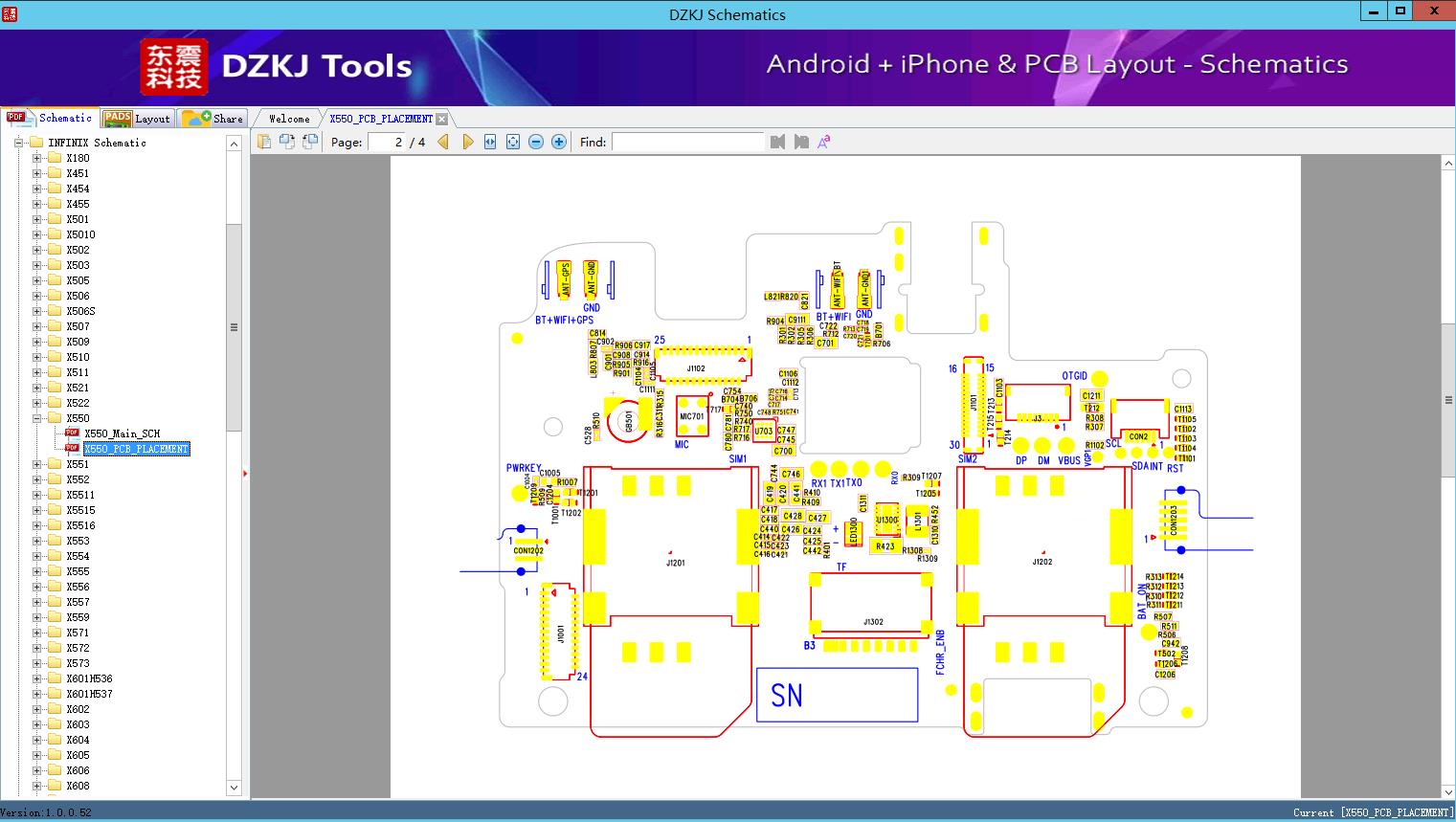This screenshot has height=822, width=1456.
Task: Click the OTGID test point
Action: click(x=1100, y=379)
